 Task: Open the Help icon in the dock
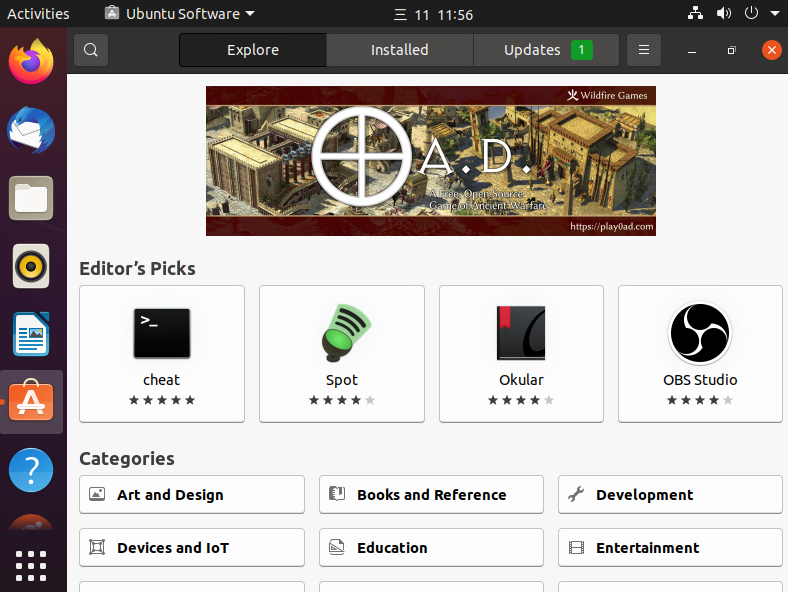(x=31, y=470)
